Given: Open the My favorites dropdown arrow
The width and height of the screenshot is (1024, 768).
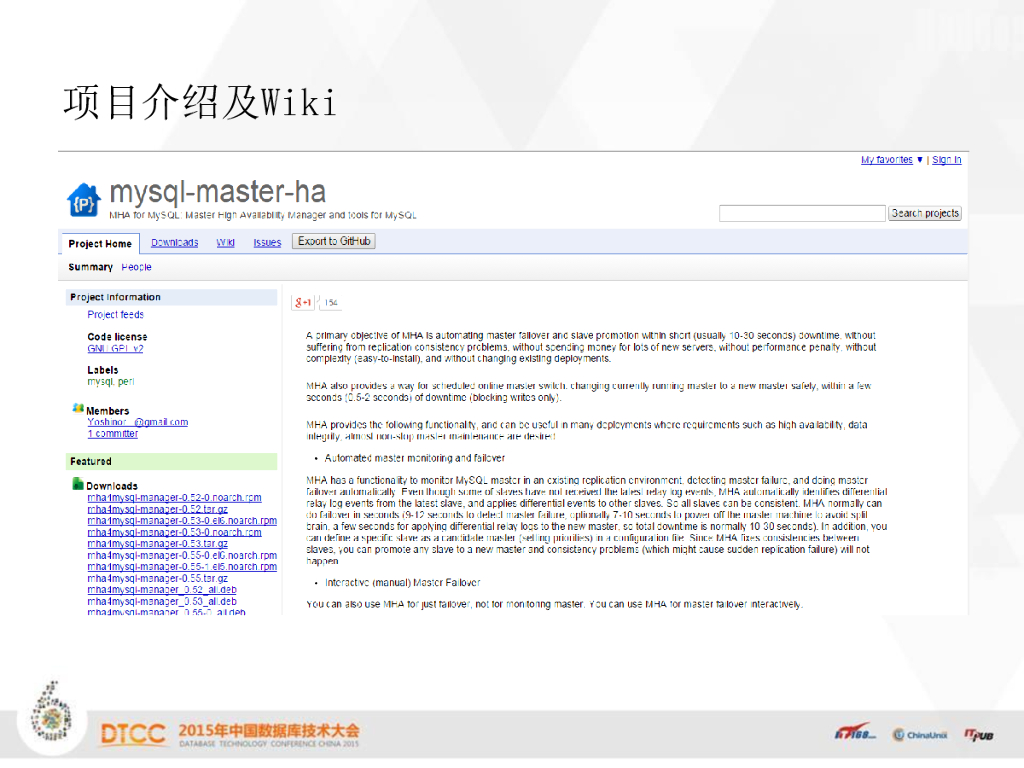Looking at the screenshot, I should tap(920, 160).
